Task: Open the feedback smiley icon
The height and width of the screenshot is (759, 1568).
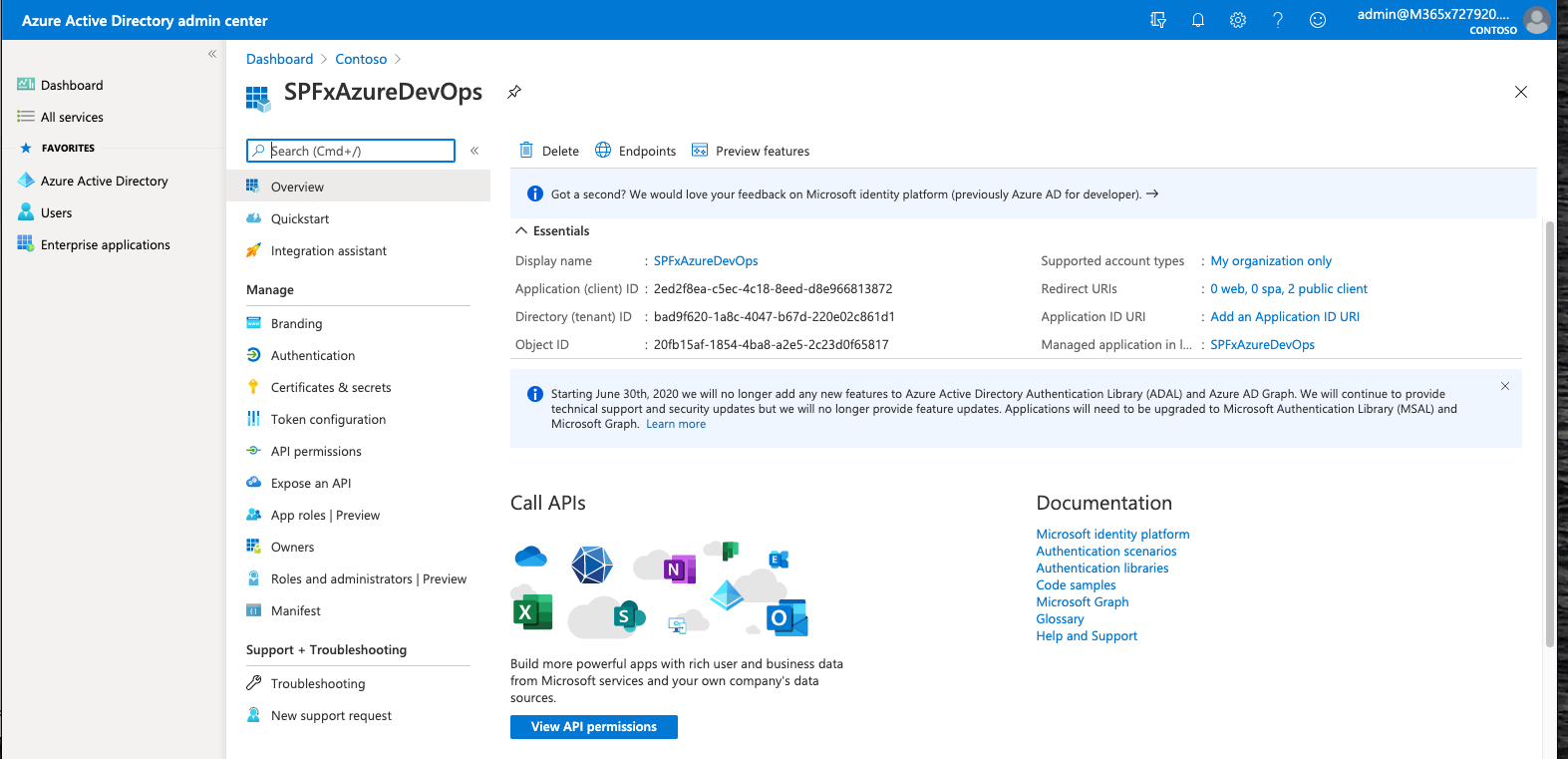Action: point(1318,20)
